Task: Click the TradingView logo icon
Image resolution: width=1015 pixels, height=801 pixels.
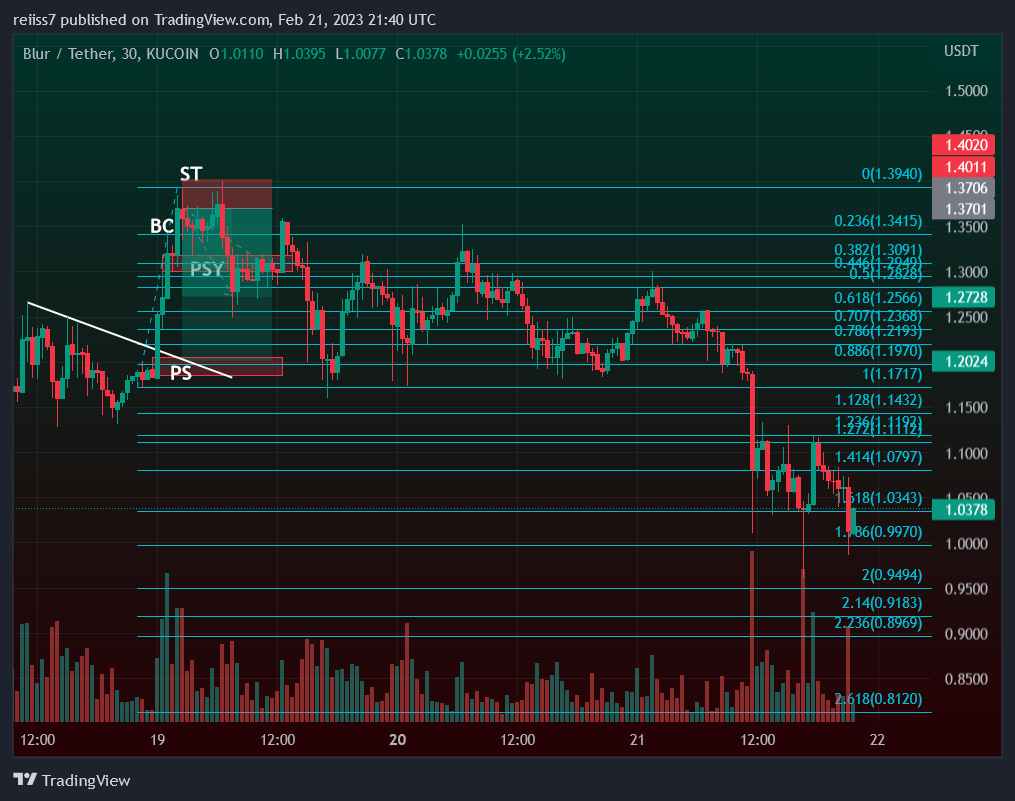Action: click(x=25, y=779)
